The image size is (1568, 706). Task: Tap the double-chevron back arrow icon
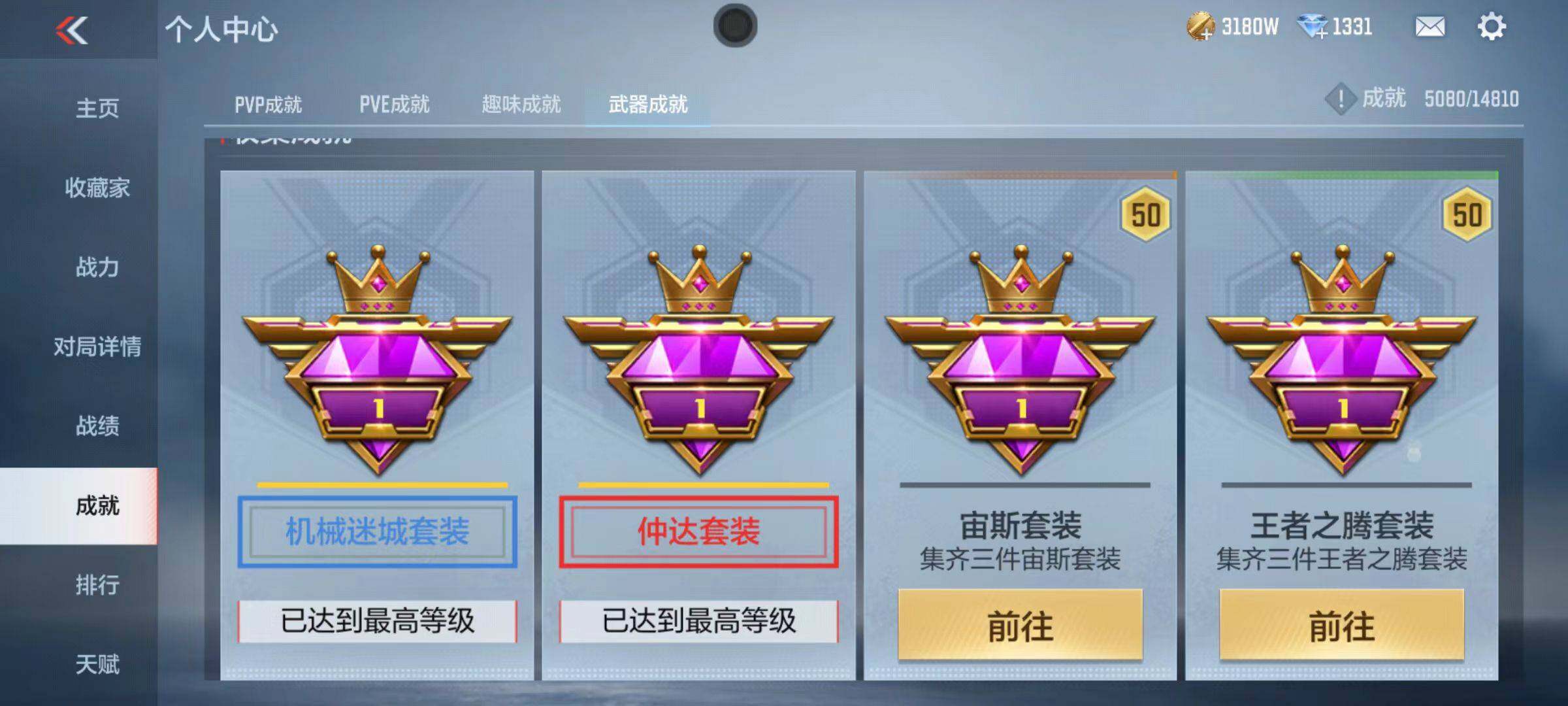click(x=72, y=30)
